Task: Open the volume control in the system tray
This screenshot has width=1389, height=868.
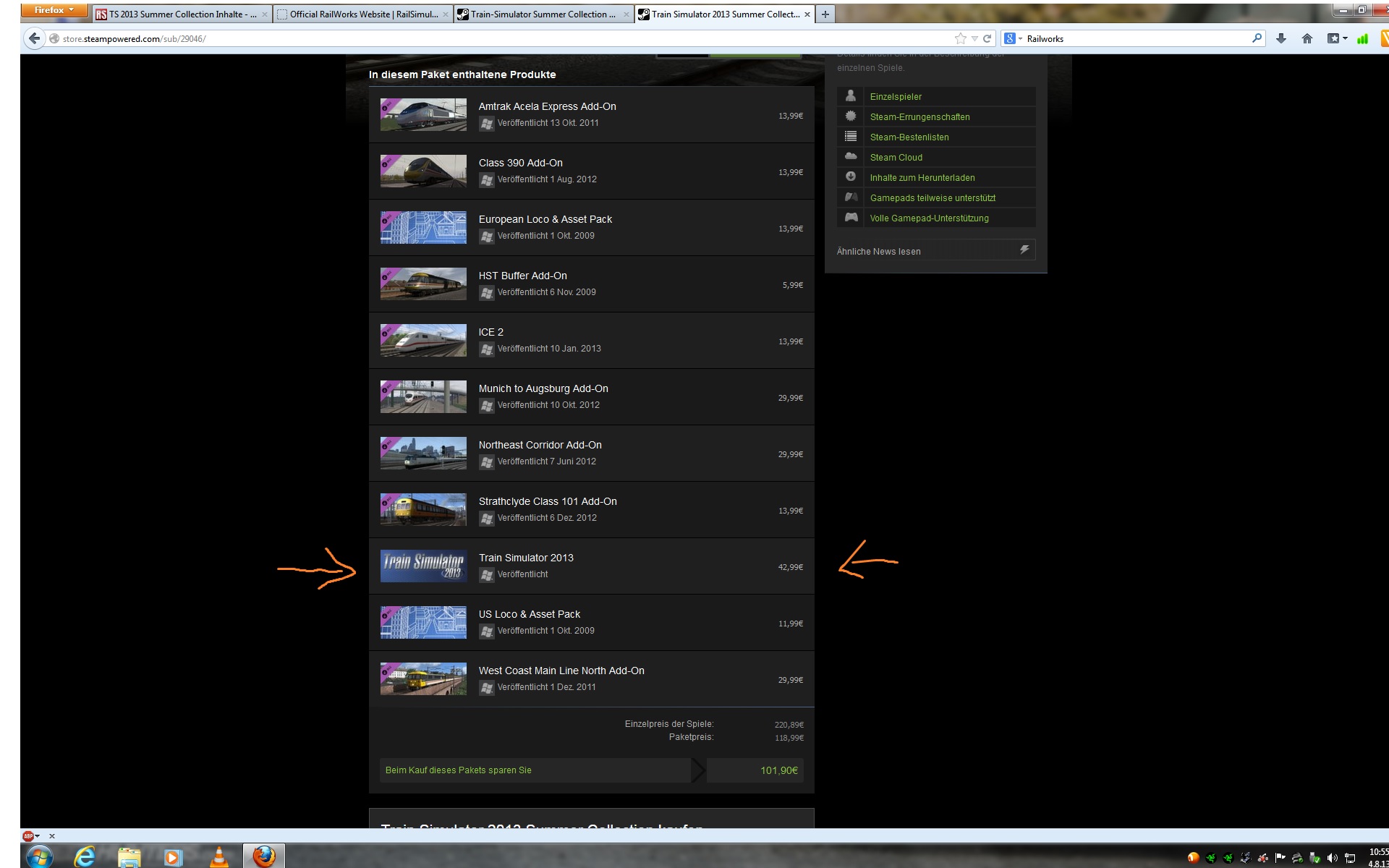Action: click(1333, 859)
